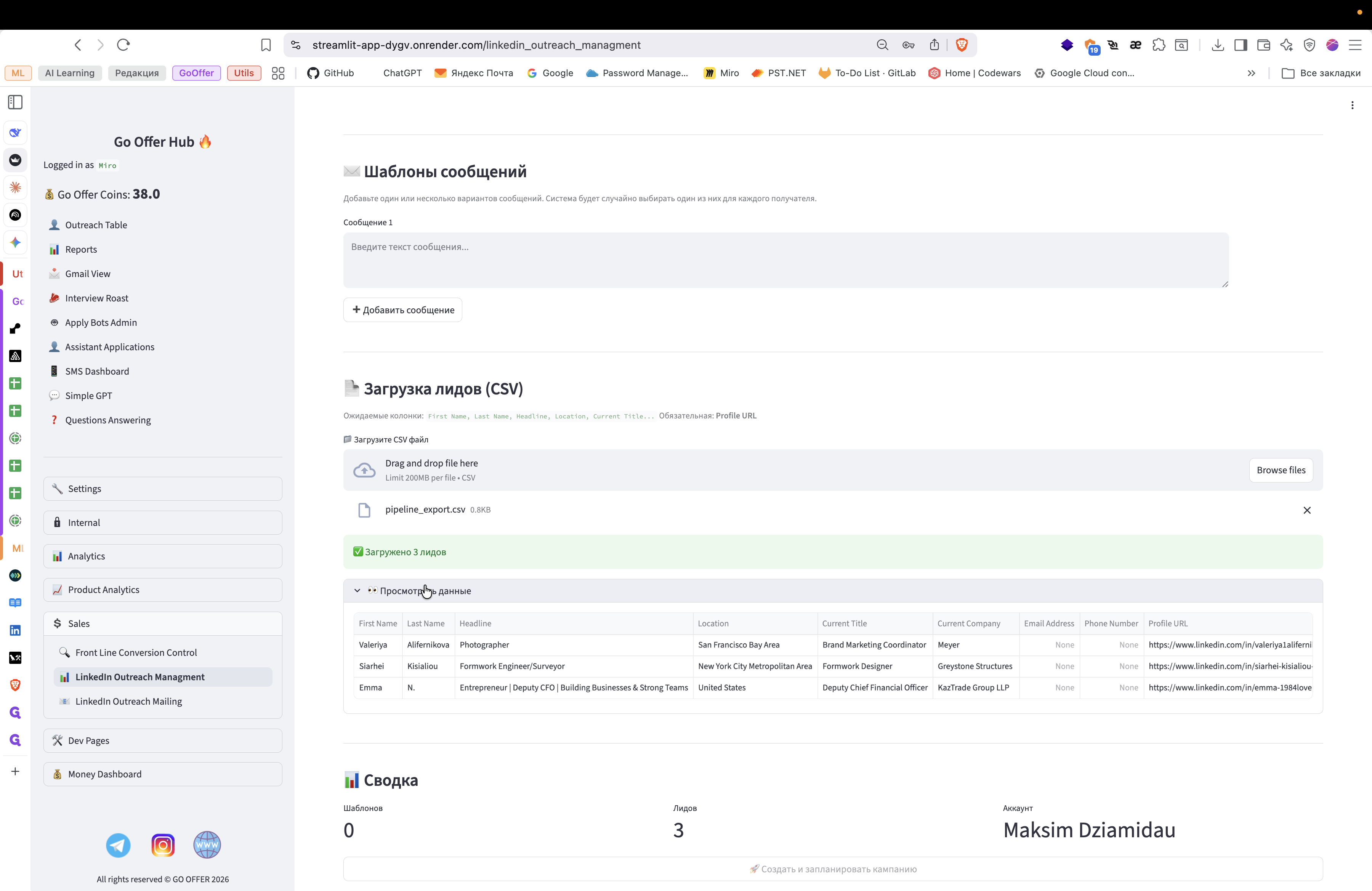This screenshot has width=1372, height=891.
Task: Open the Instagram icon in sidebar footer
Action: coord(163,846)
